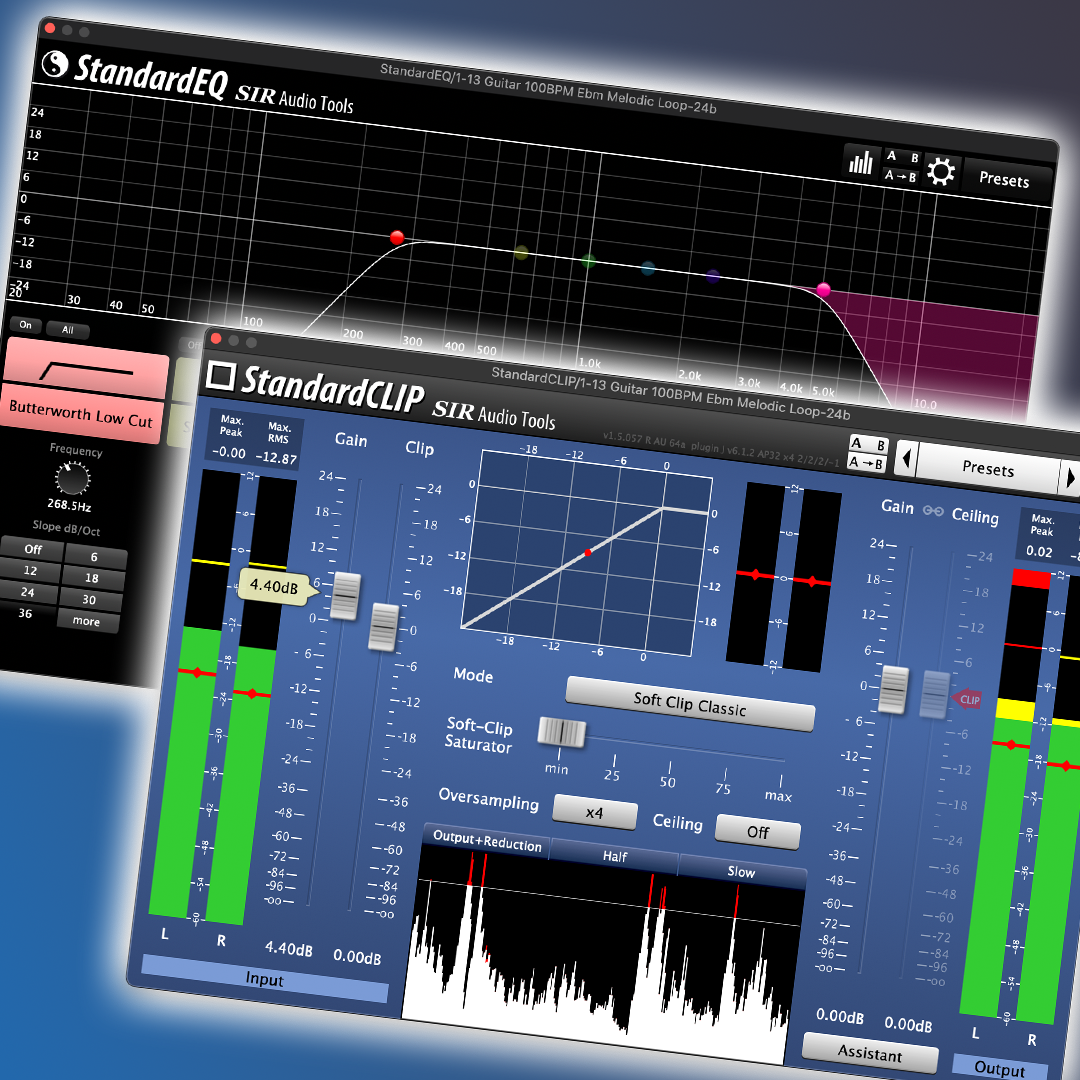Select the pink high-cut EQ node
Image resolution: width=1080 pixels, height=1080 pixels.
(x=823, y=289)
